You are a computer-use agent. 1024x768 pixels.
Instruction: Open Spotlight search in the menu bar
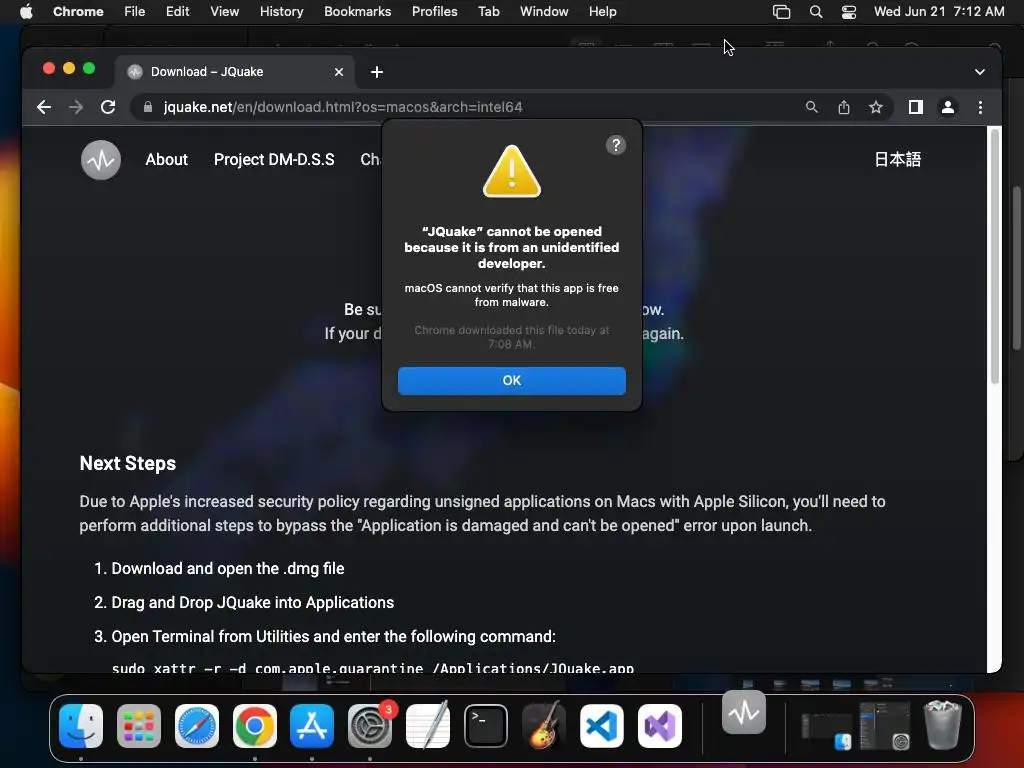816,12
